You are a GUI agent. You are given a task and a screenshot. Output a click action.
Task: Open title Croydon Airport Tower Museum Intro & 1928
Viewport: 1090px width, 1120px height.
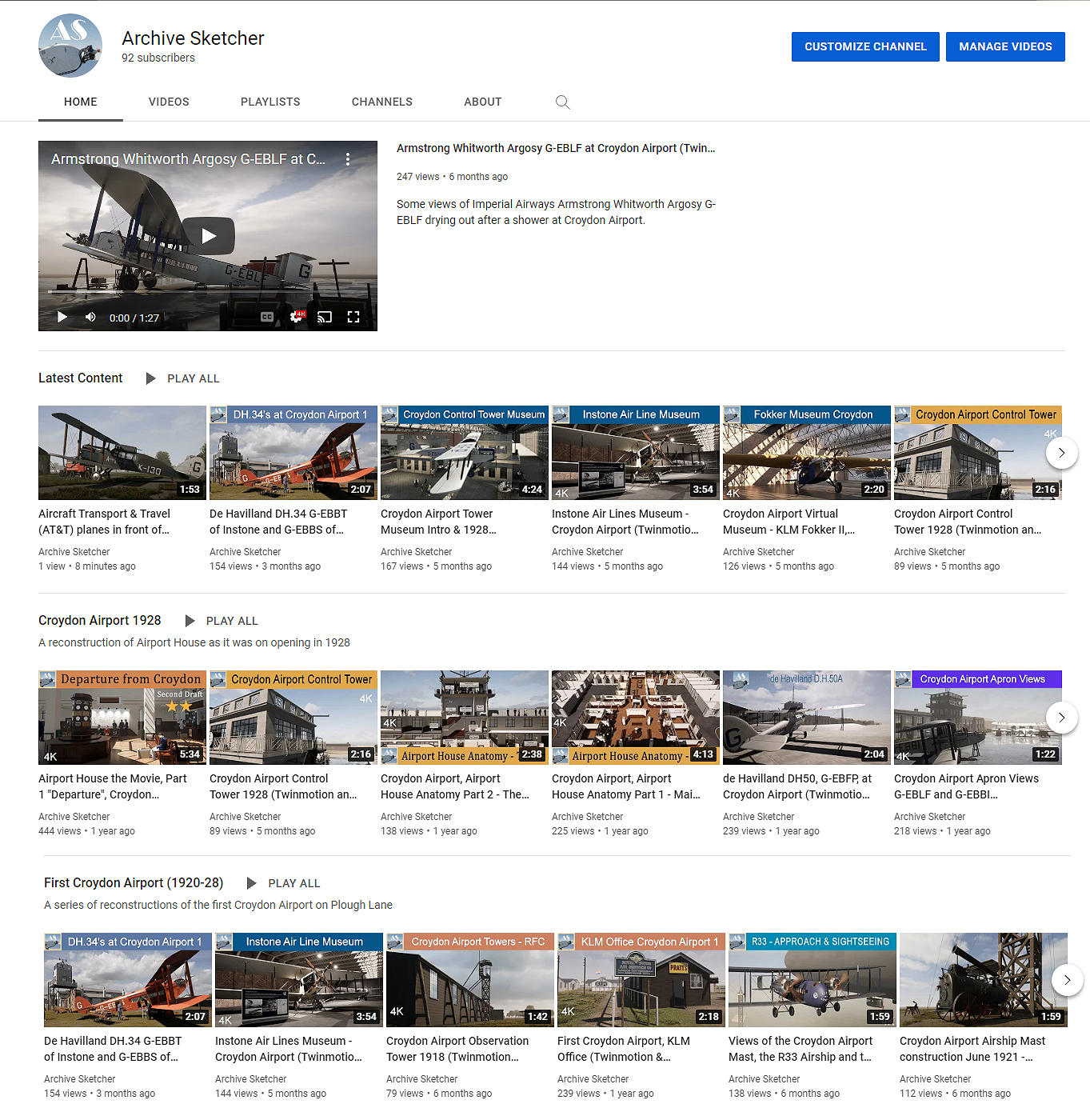[439, 522]
